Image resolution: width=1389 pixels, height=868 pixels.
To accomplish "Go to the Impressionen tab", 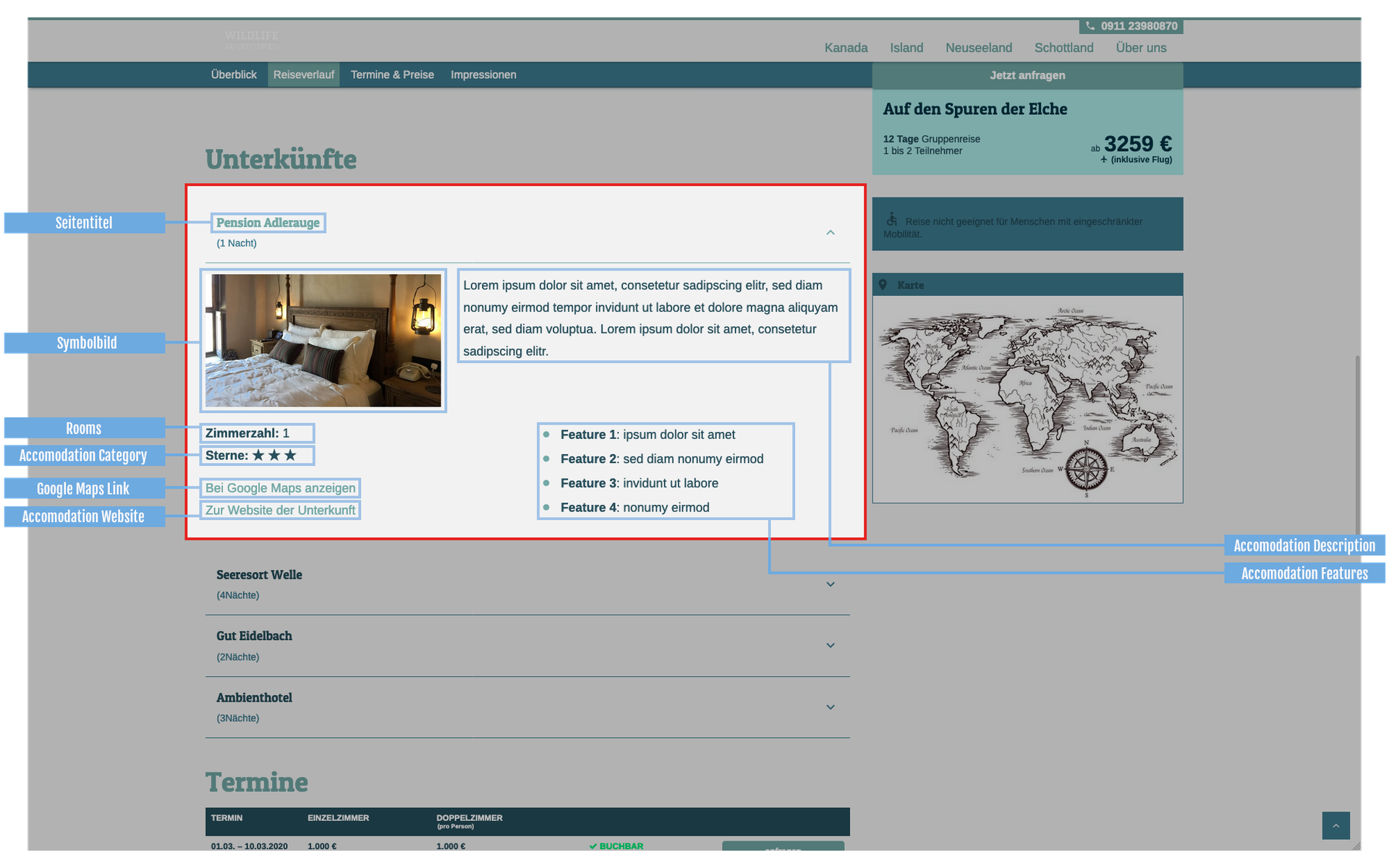I will (483, 75).
